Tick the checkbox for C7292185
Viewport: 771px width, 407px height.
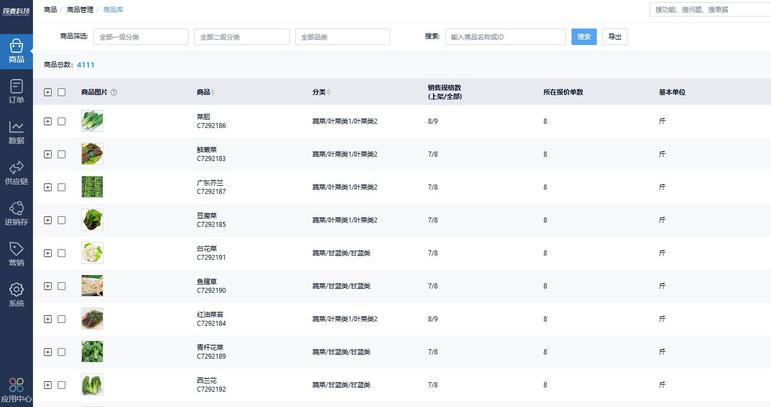point(61,220)
